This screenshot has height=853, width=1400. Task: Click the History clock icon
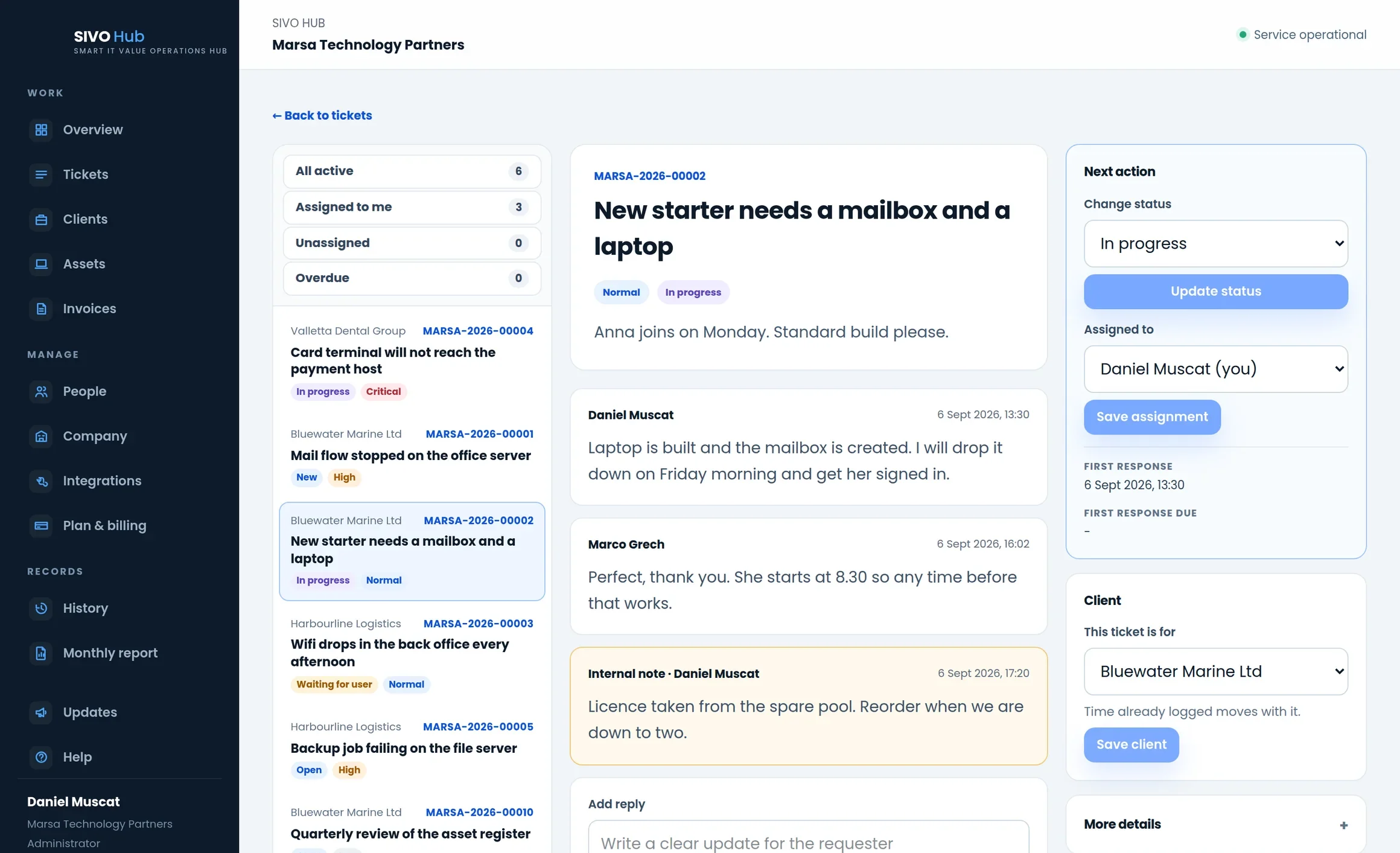tap(41, 608)
